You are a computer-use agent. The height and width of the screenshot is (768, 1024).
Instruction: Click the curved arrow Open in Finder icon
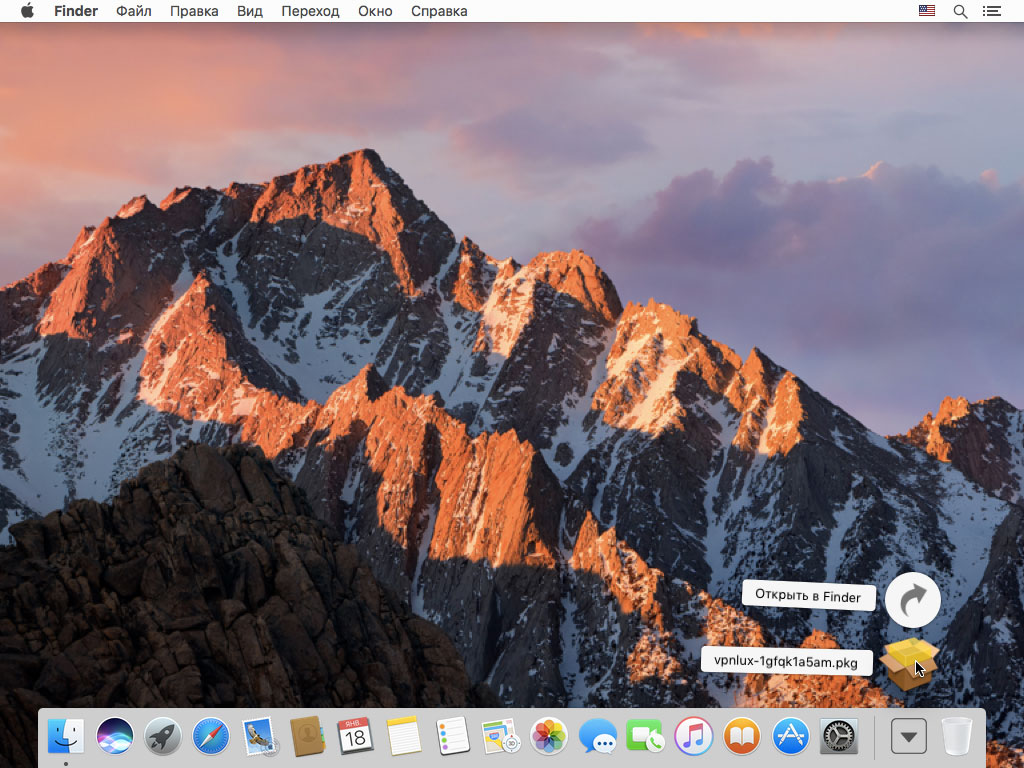click(x=912, y=600)
